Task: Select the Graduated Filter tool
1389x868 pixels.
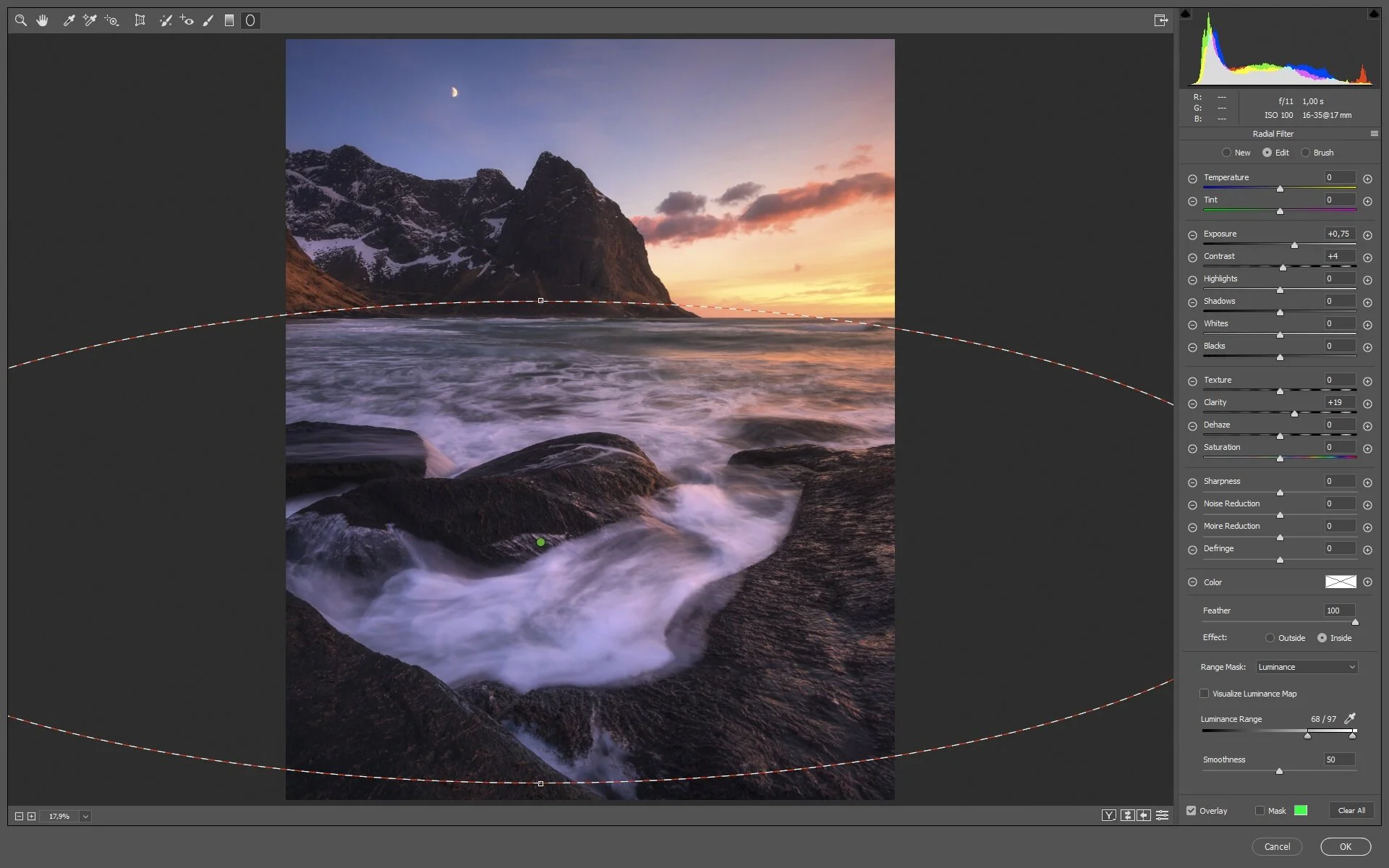Action: coord(229,20)
